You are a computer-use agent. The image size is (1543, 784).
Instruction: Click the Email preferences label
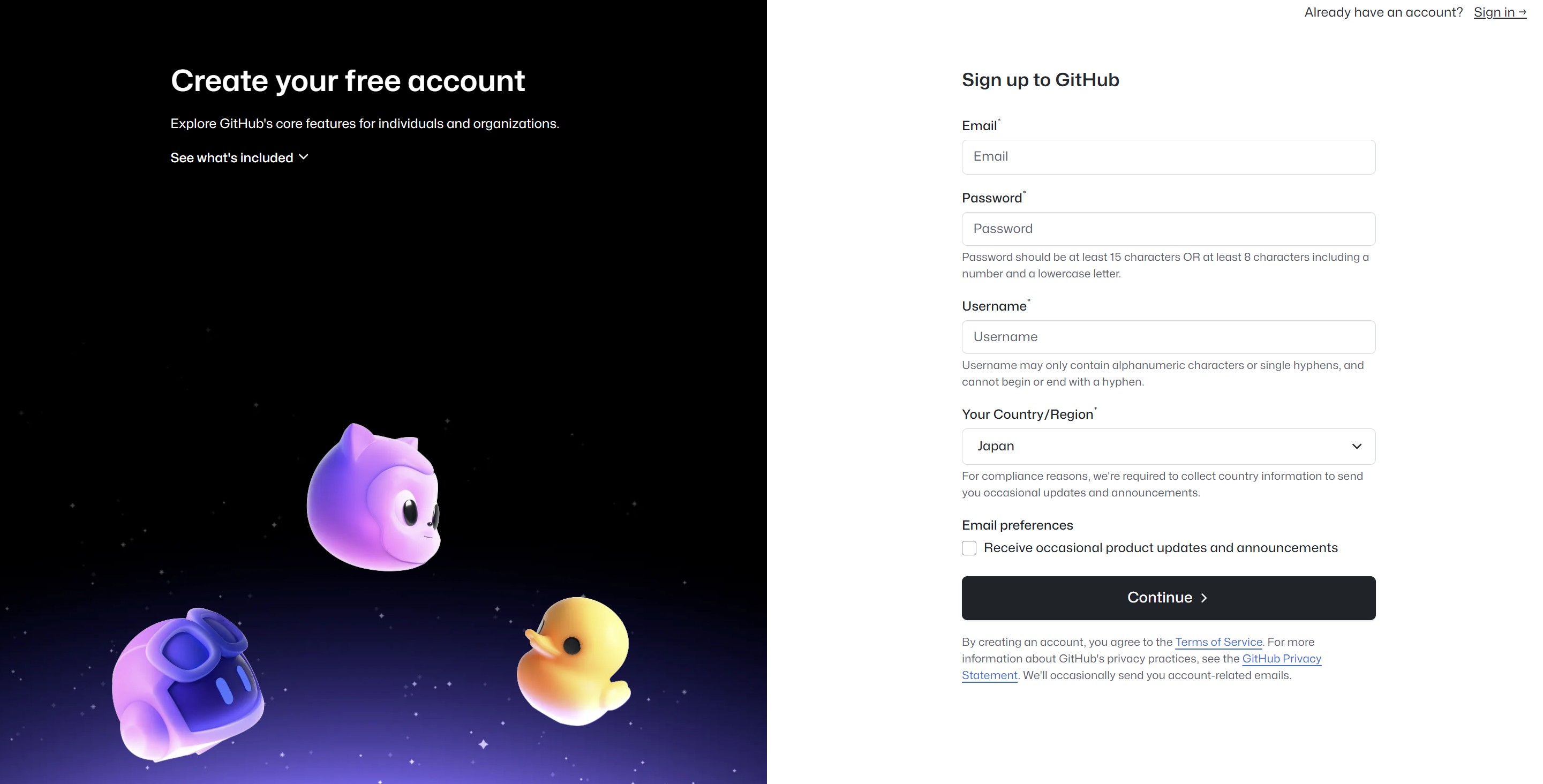(1017, 525)
